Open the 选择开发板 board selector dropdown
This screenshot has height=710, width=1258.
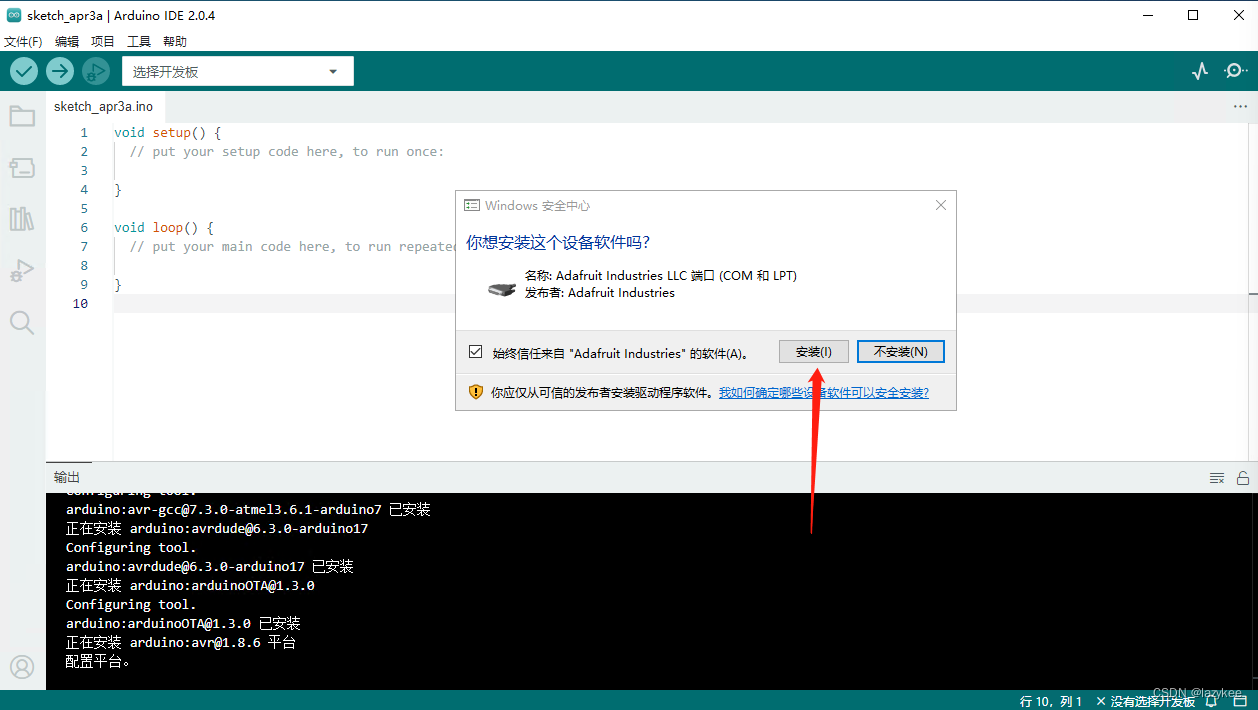tap(236, 71)
